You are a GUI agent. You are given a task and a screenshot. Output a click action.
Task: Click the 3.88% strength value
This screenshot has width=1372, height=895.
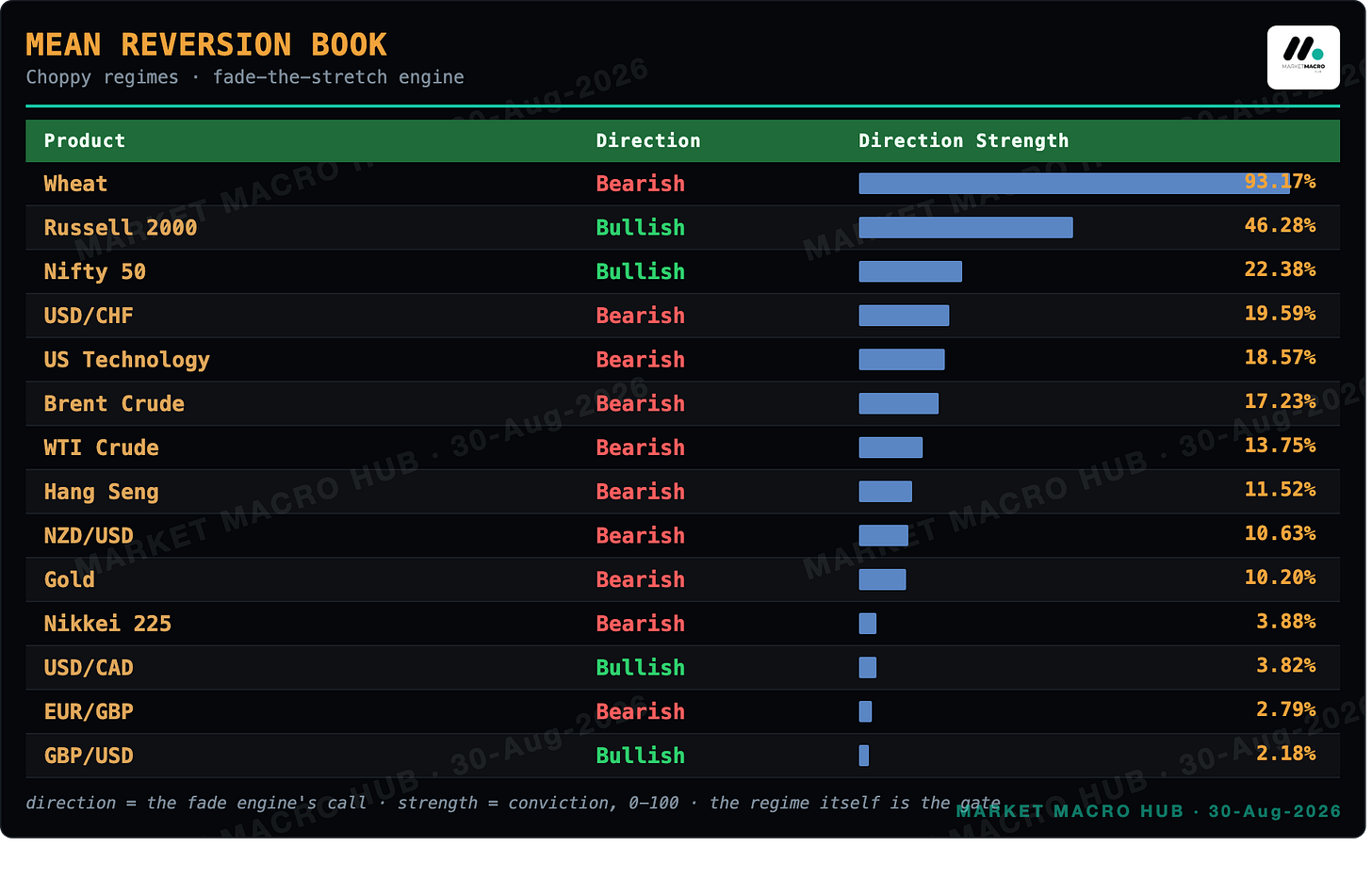(x=1286, y=622)
